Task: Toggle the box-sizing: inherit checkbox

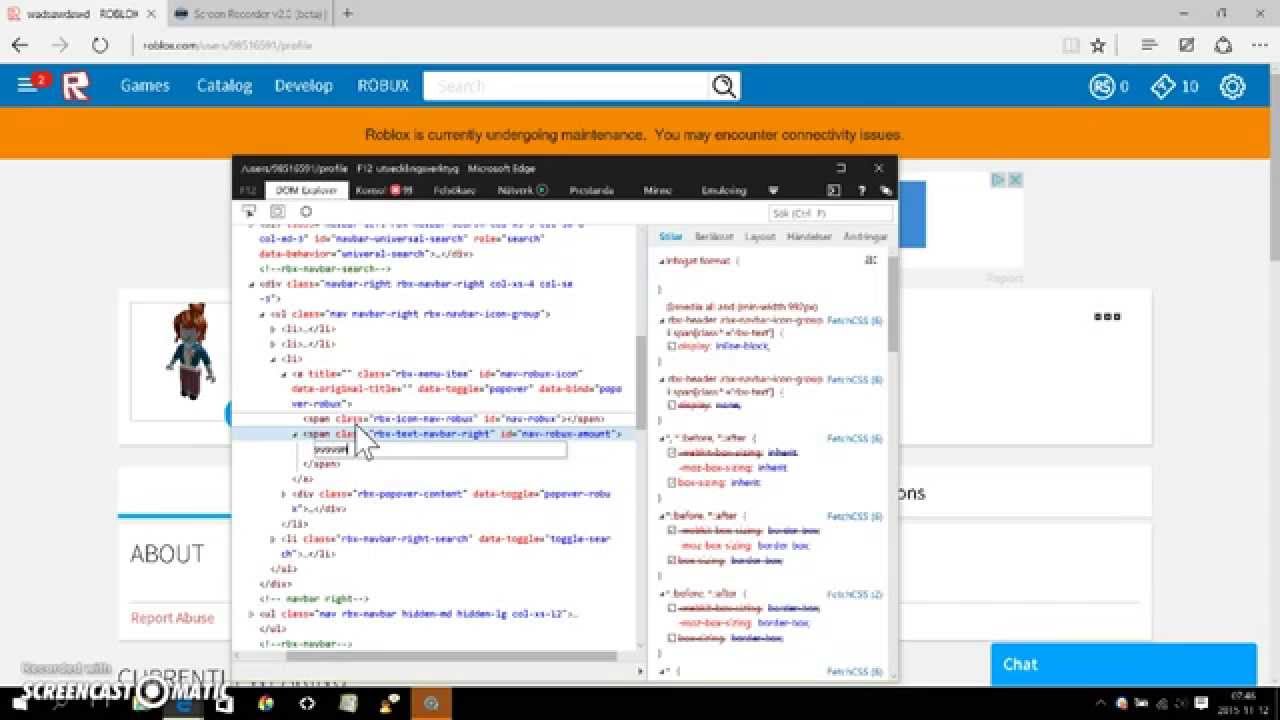Action: (x=672, y=483)
